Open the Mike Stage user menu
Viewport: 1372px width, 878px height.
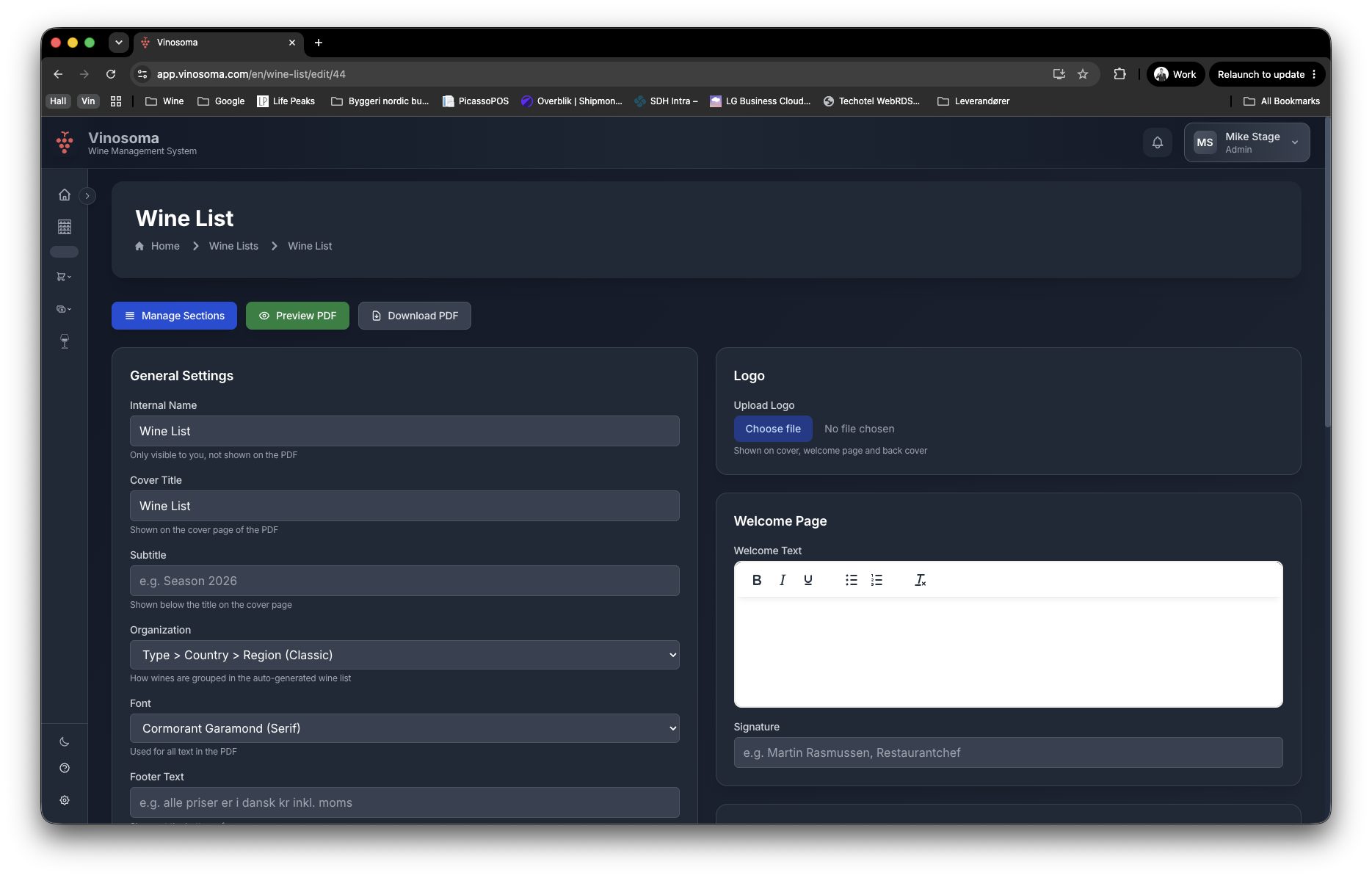1246,143
